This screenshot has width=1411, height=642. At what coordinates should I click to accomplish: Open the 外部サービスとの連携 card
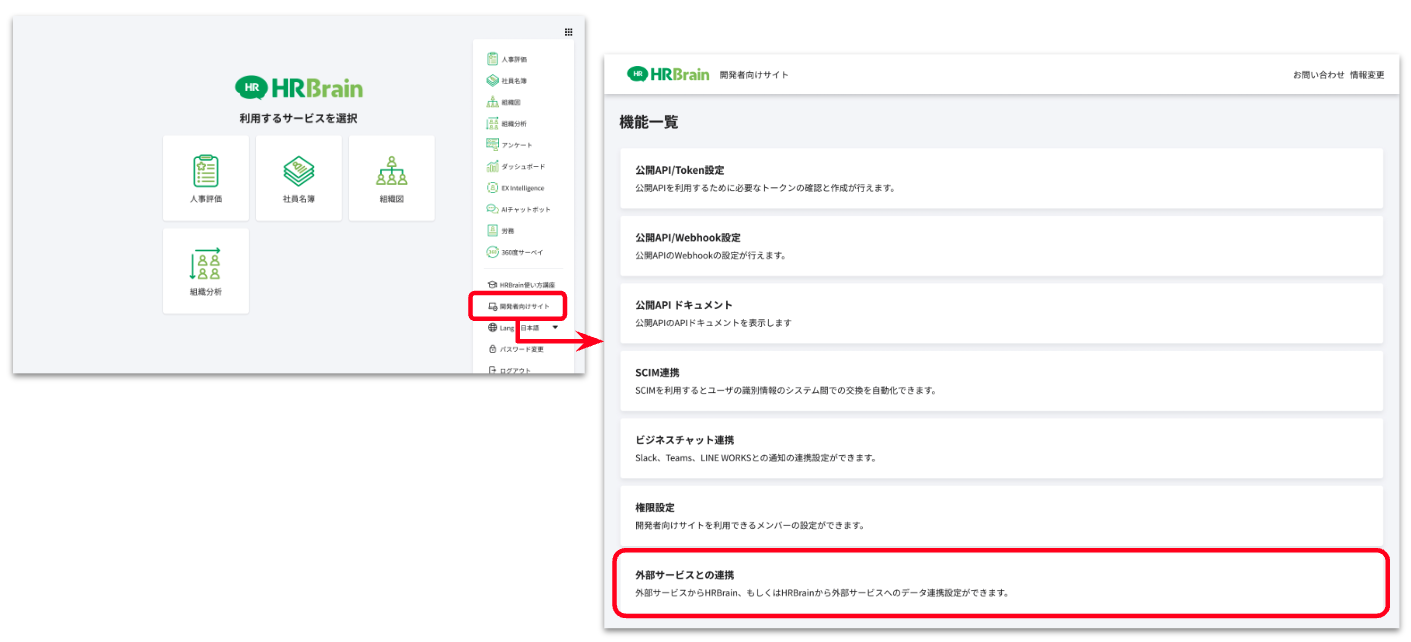click(1001, 583)
